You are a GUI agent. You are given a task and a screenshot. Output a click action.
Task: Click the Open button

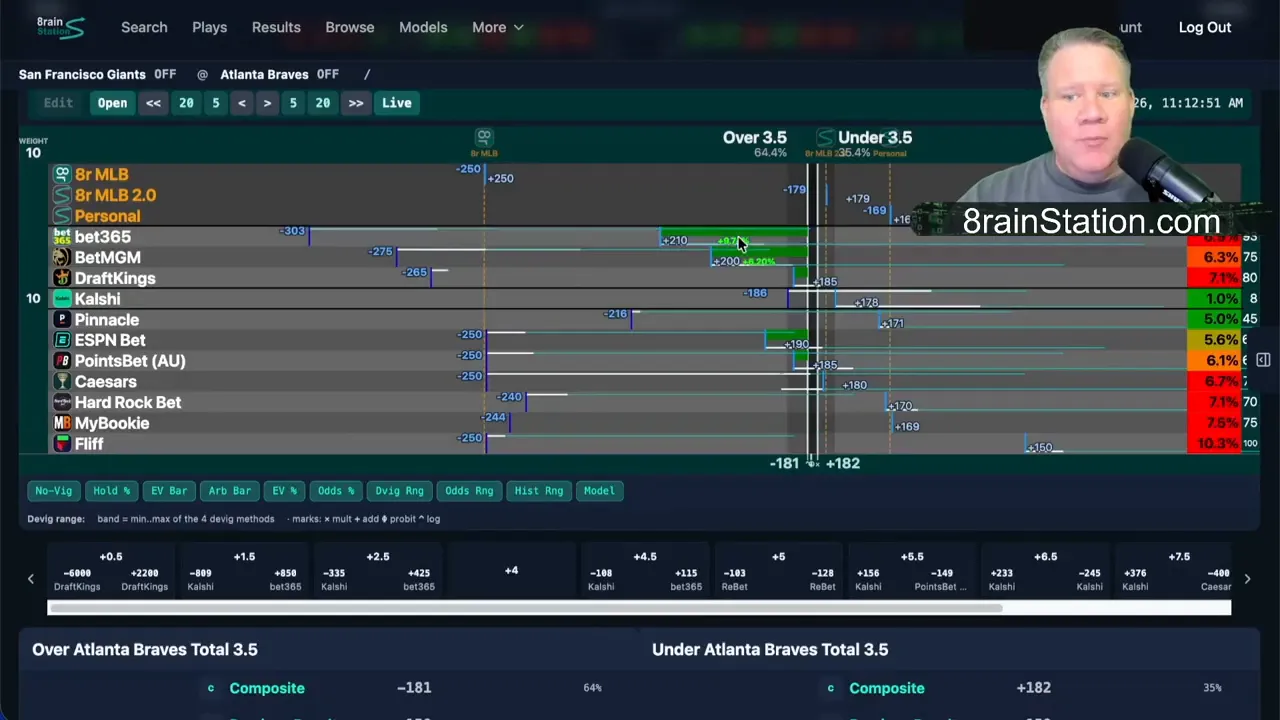pos(112,103)
